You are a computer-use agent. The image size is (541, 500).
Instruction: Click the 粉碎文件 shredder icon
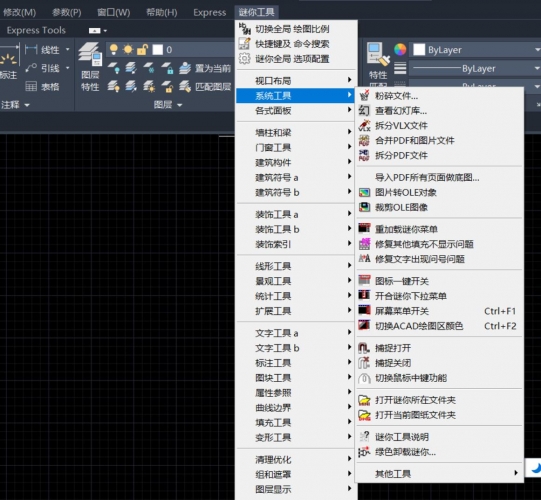pos(364,95)
